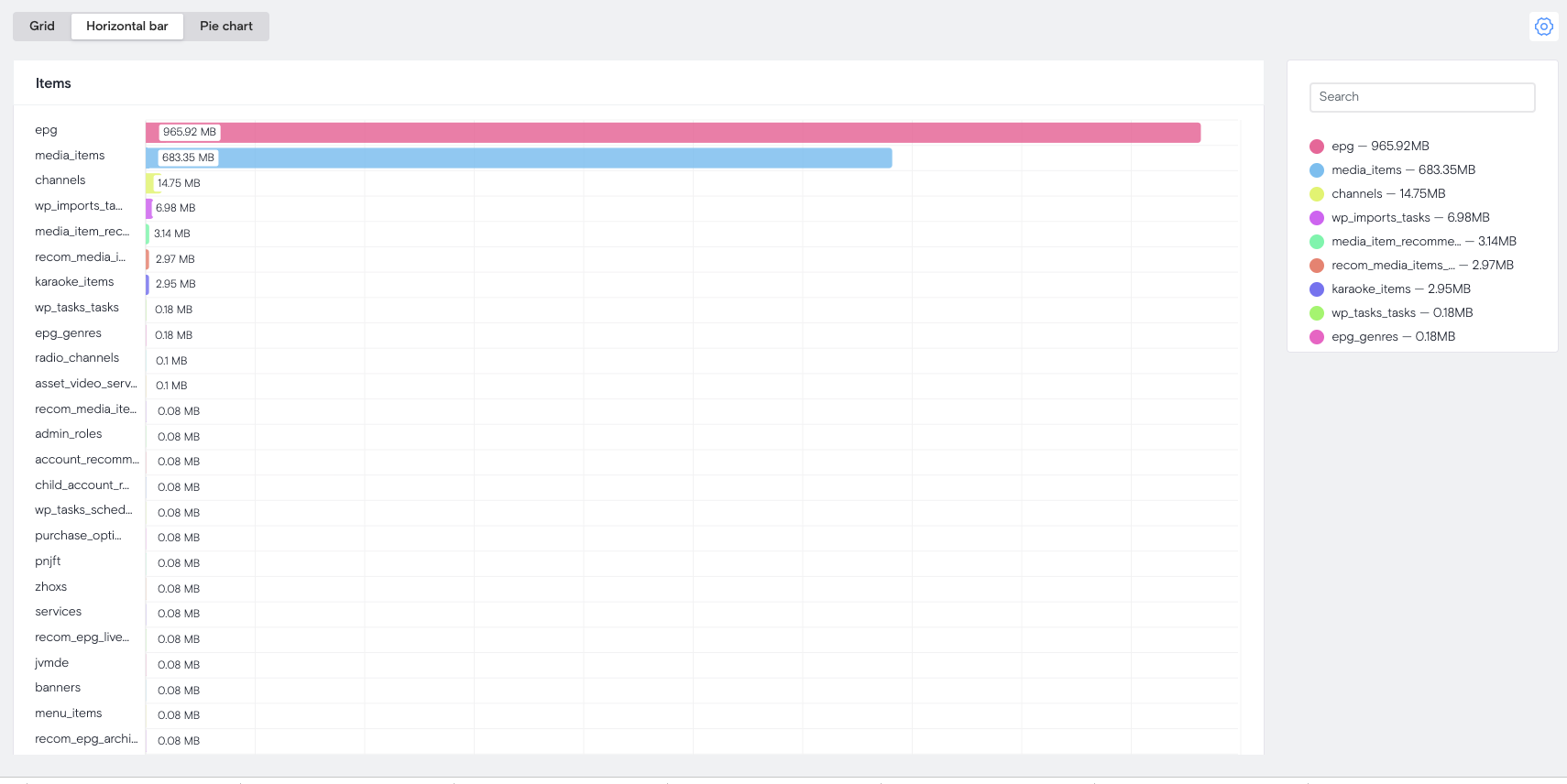Image resolution: width=1567 pixels, height=784 pixels.
Task: Click the blue media_items bar
Action: coord(550,158)
